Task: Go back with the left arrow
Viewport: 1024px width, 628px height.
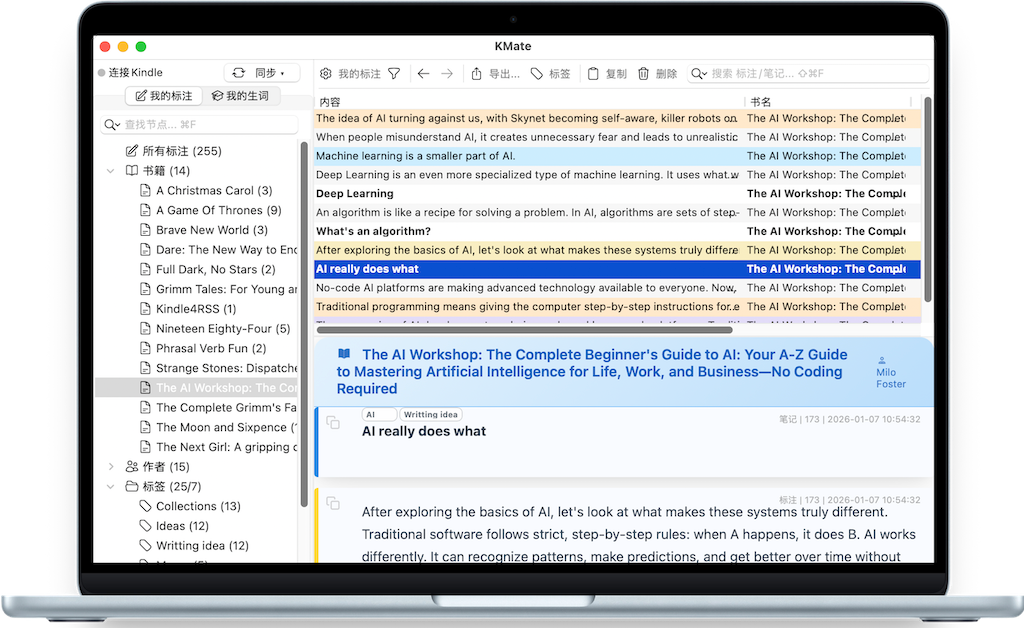Action: [x=423, y=74]
